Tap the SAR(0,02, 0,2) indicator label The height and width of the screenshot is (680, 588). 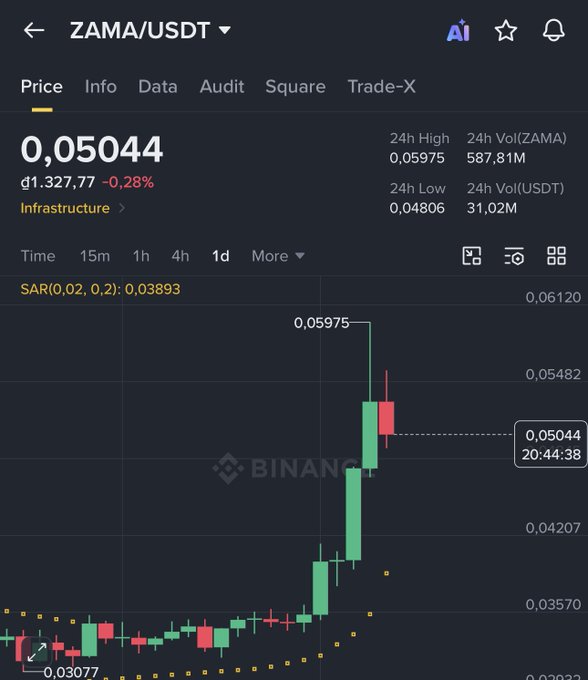100,289
